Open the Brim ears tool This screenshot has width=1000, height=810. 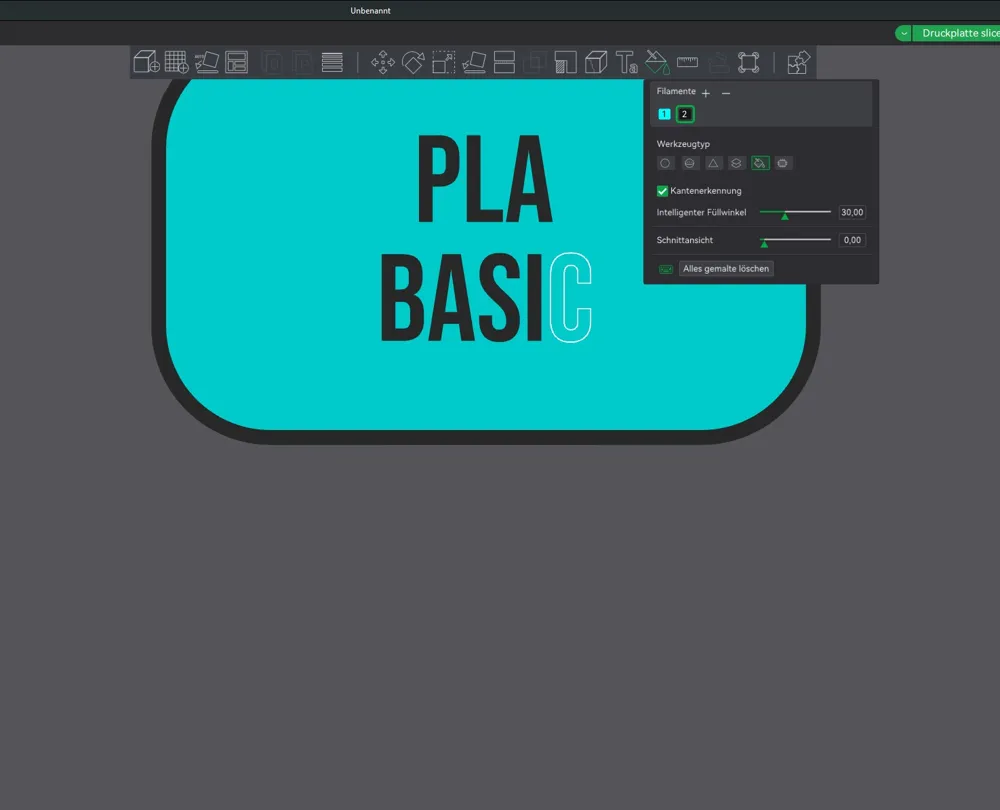[x=749, y=62]
